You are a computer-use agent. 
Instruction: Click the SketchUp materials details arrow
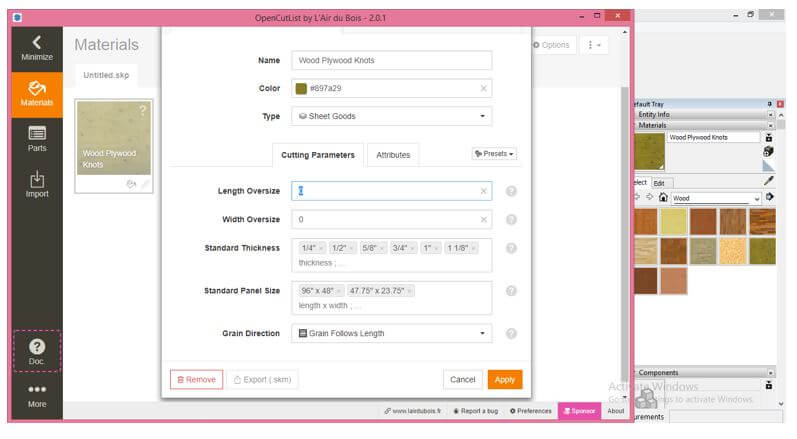pos(770,197)
